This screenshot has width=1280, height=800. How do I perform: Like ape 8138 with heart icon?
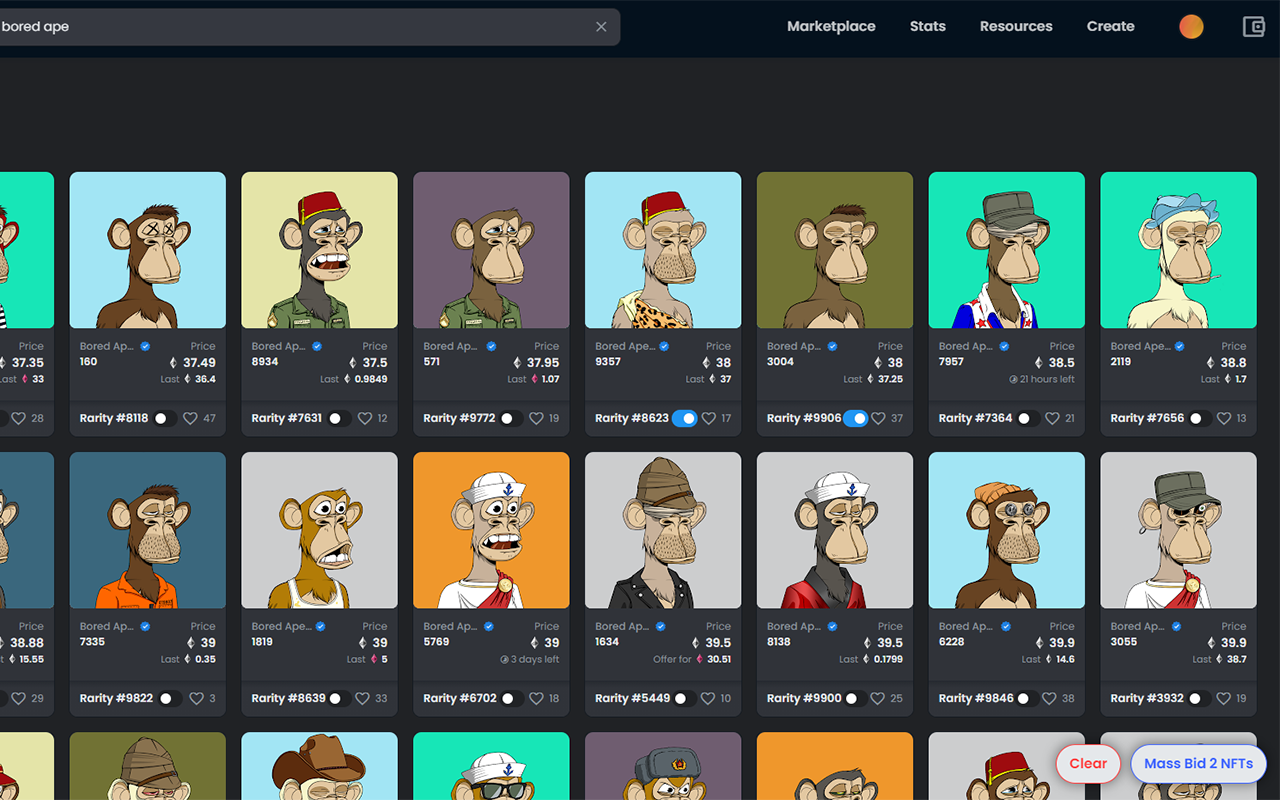tap(879, 698)
